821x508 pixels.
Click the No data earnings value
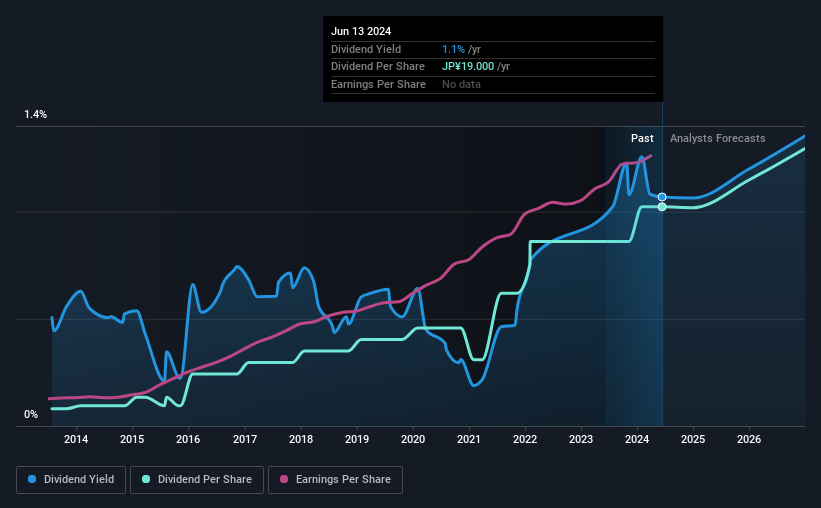click(461, 84)
